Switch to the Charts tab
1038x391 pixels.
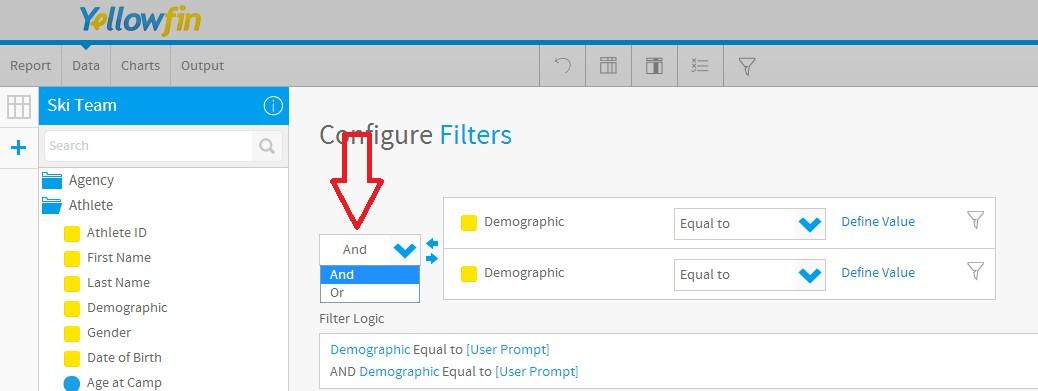(x=140, y=65)
